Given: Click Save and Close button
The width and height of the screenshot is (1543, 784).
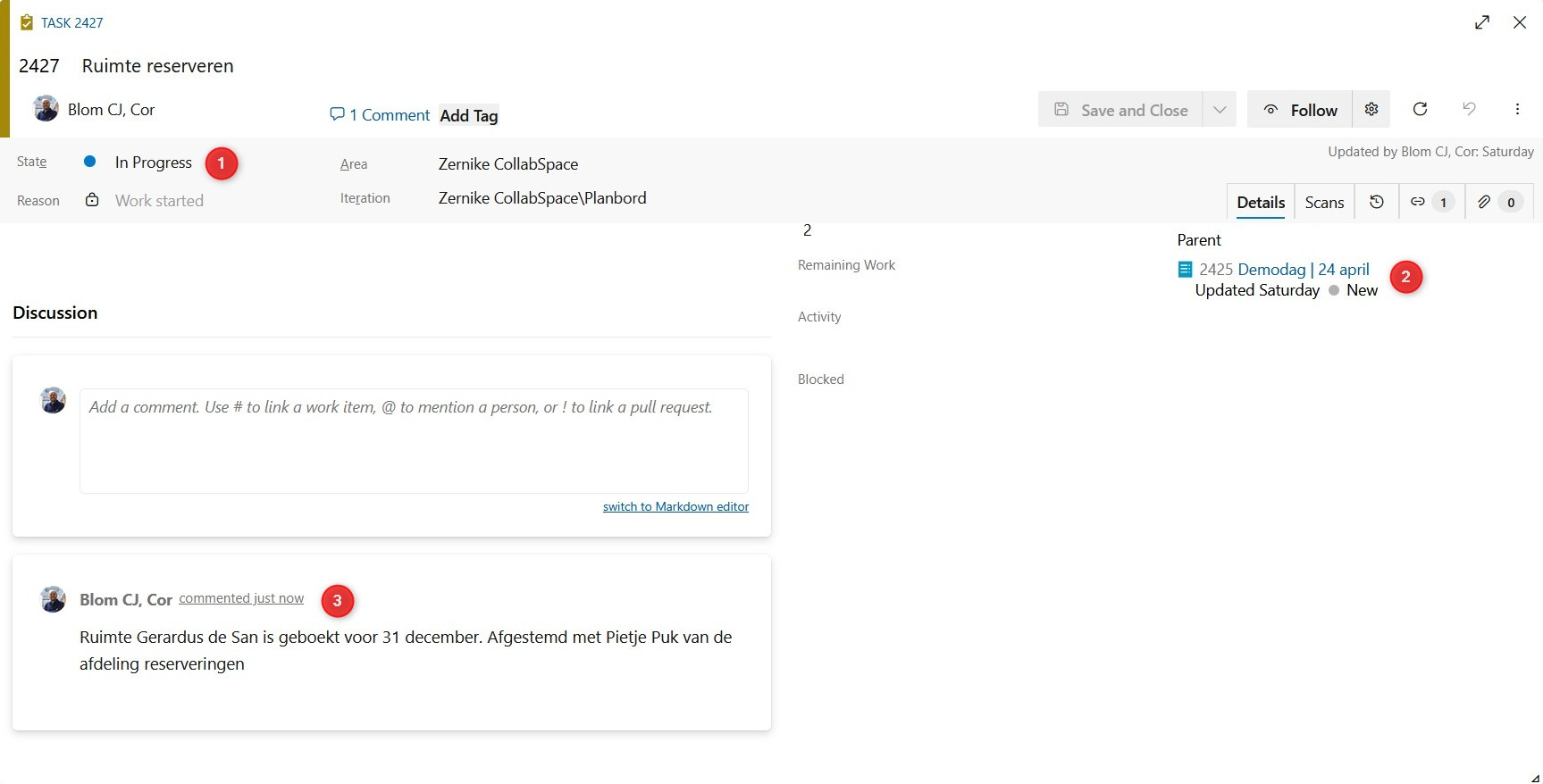Looking at the screenshot, I should tap(1120, 110).
